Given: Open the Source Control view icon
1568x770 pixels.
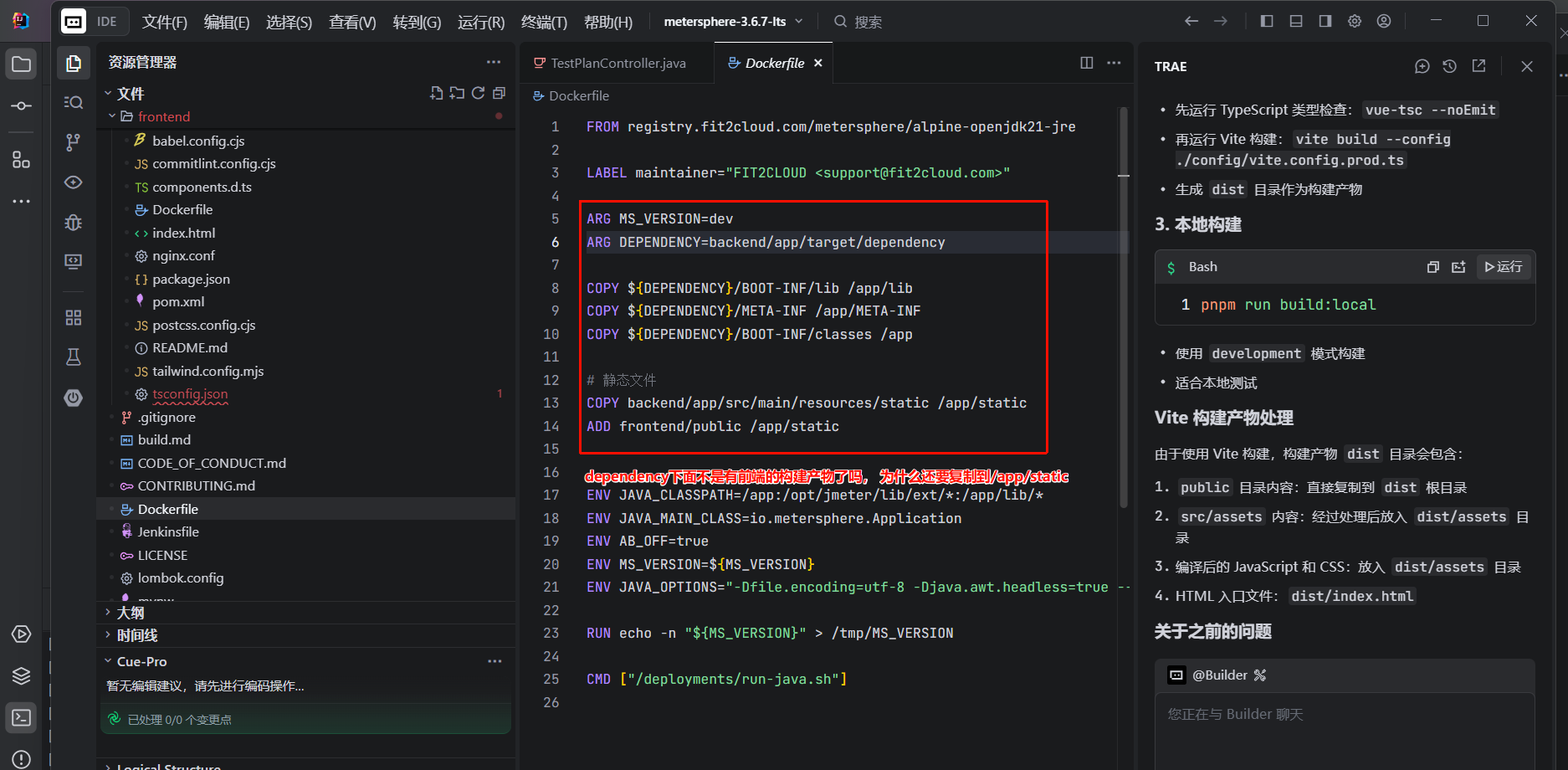Looking at the screenshot, I should (x=74, y=142).
